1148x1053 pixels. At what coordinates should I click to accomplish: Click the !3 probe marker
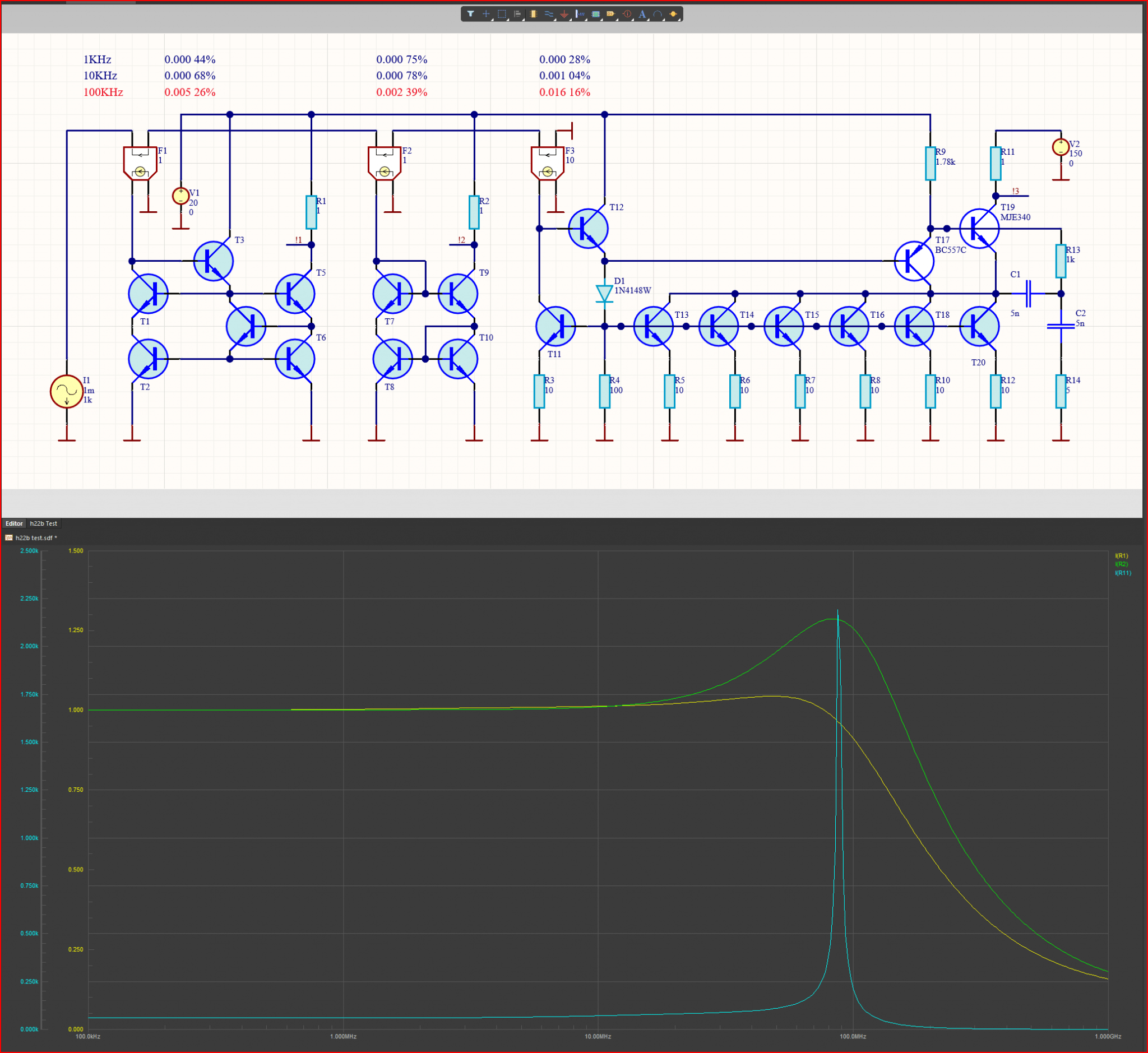tap(1015, 192)
